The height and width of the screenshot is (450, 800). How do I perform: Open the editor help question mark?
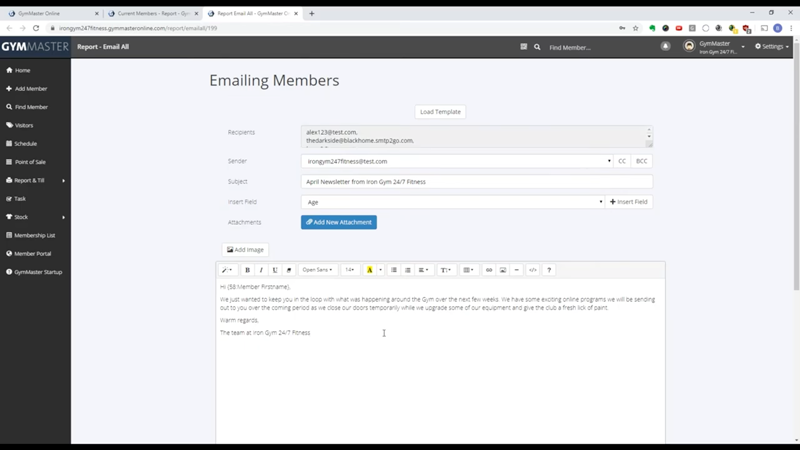pyautogui.click(x=549, y=270)
